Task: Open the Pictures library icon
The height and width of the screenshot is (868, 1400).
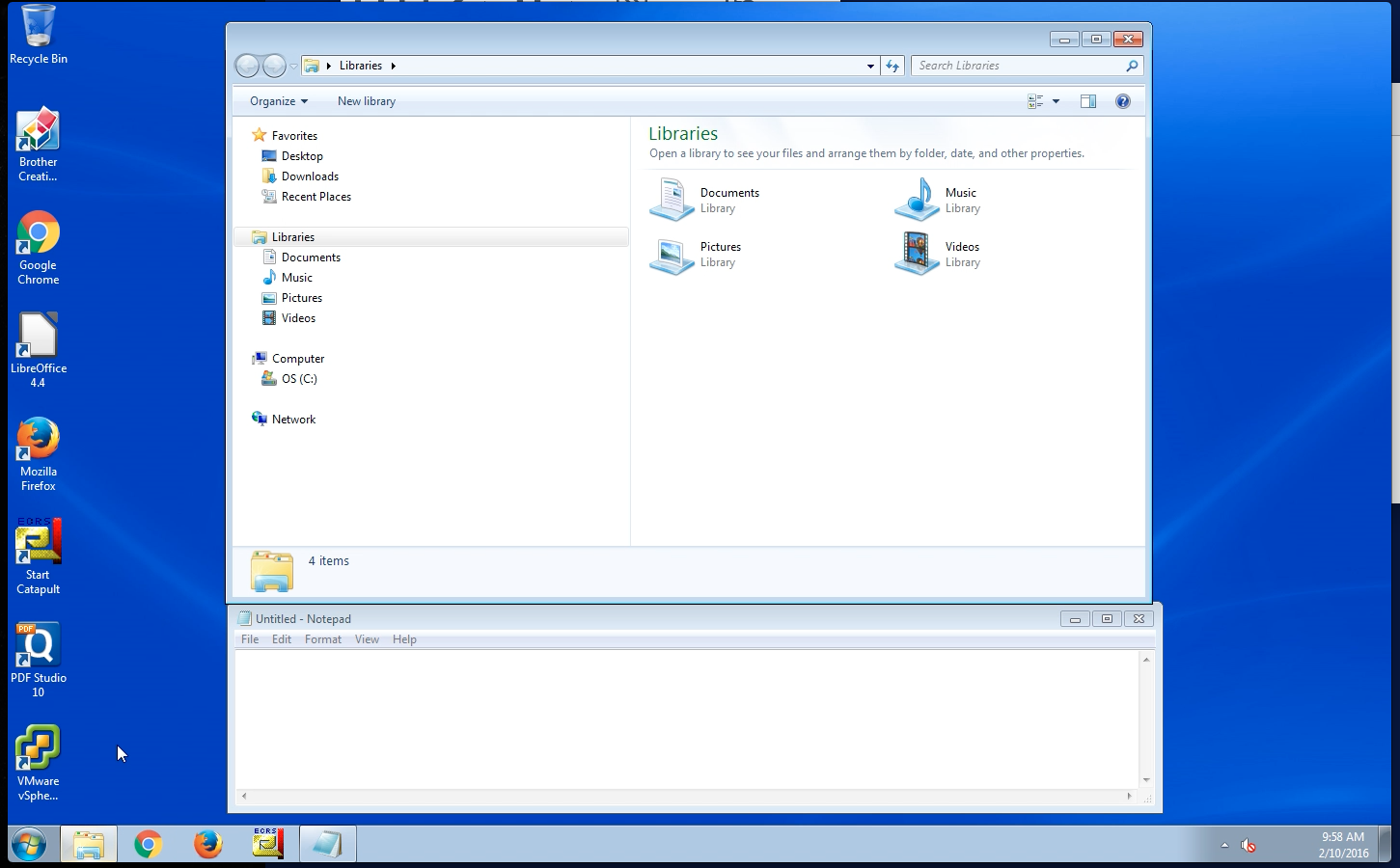Action: 672,255
